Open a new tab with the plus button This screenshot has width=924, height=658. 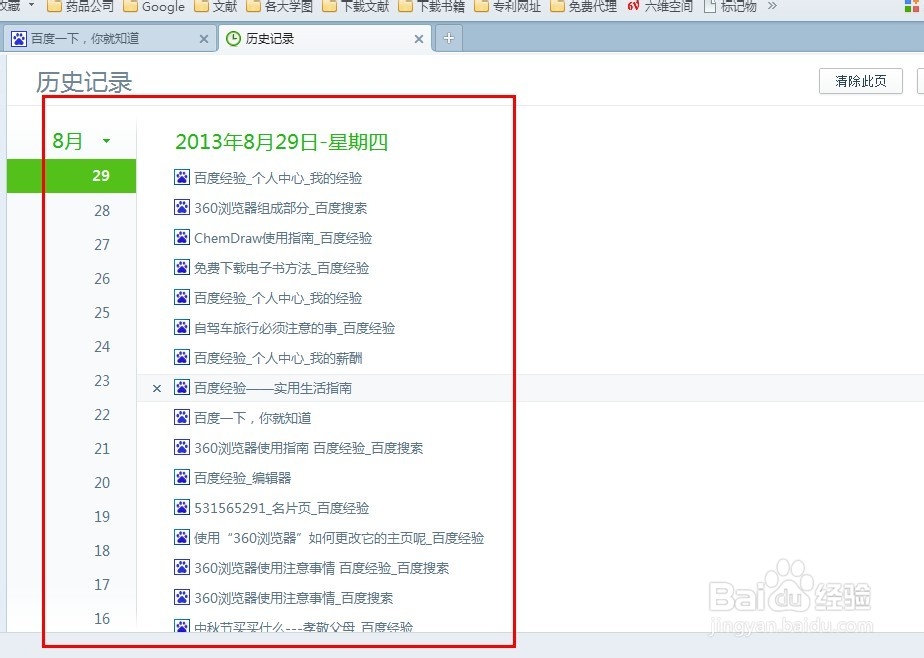point(448,38)
